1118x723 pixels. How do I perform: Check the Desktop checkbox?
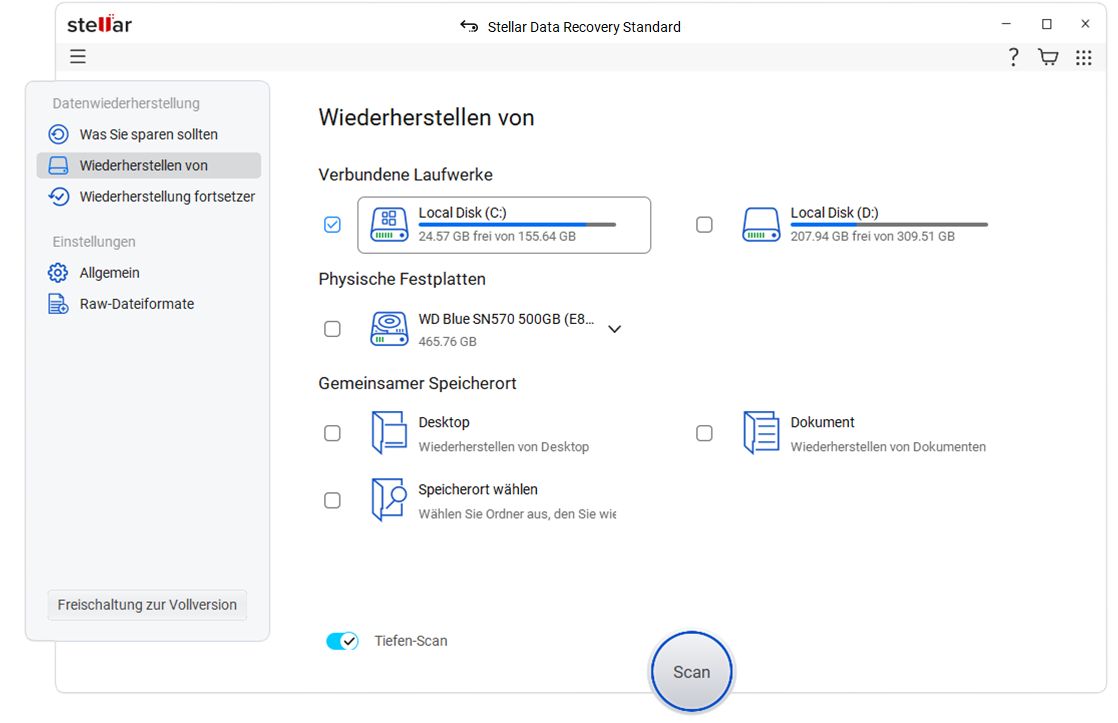pos(332,432)
